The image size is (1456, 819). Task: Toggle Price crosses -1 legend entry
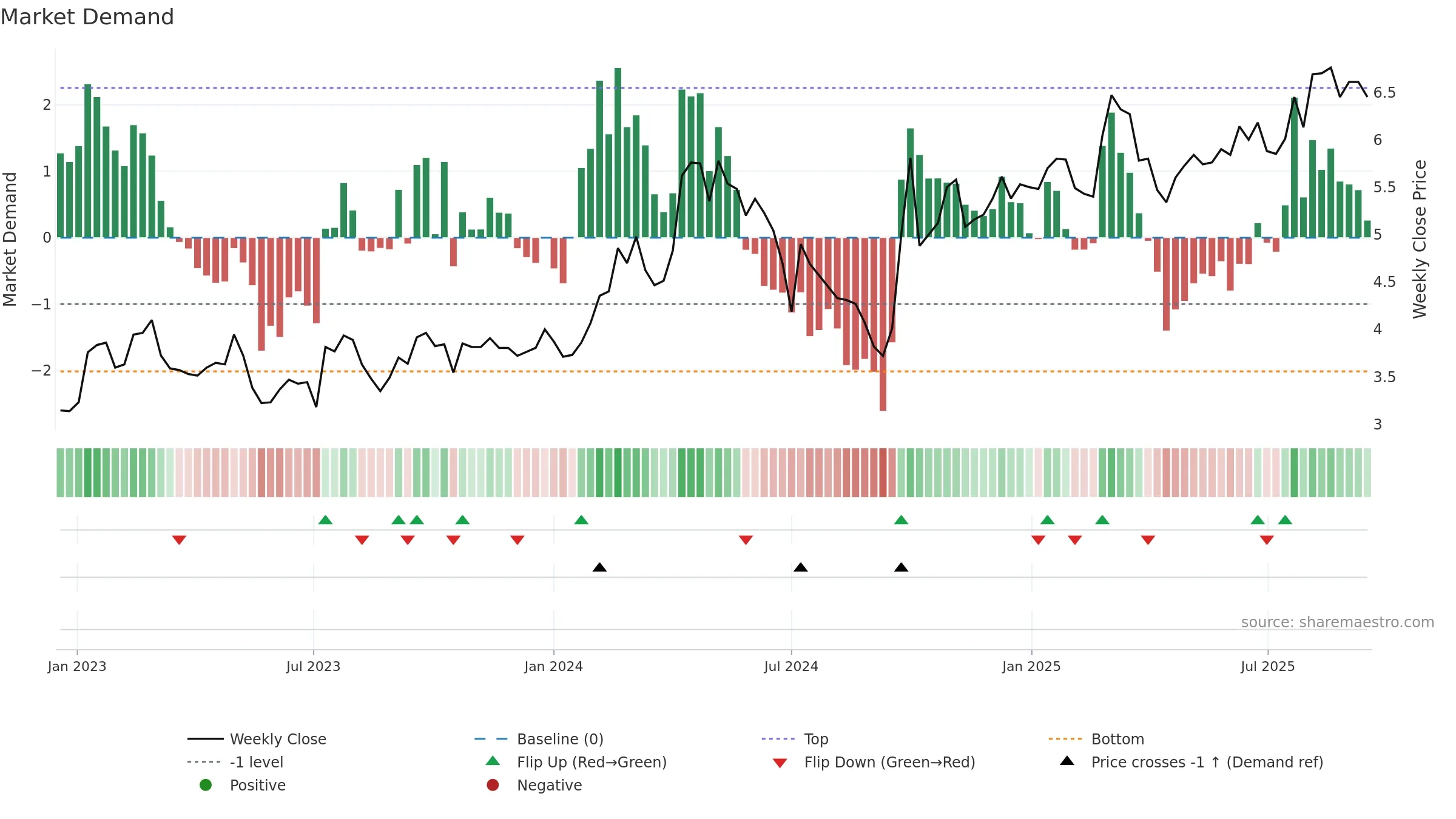point(1191,762)
